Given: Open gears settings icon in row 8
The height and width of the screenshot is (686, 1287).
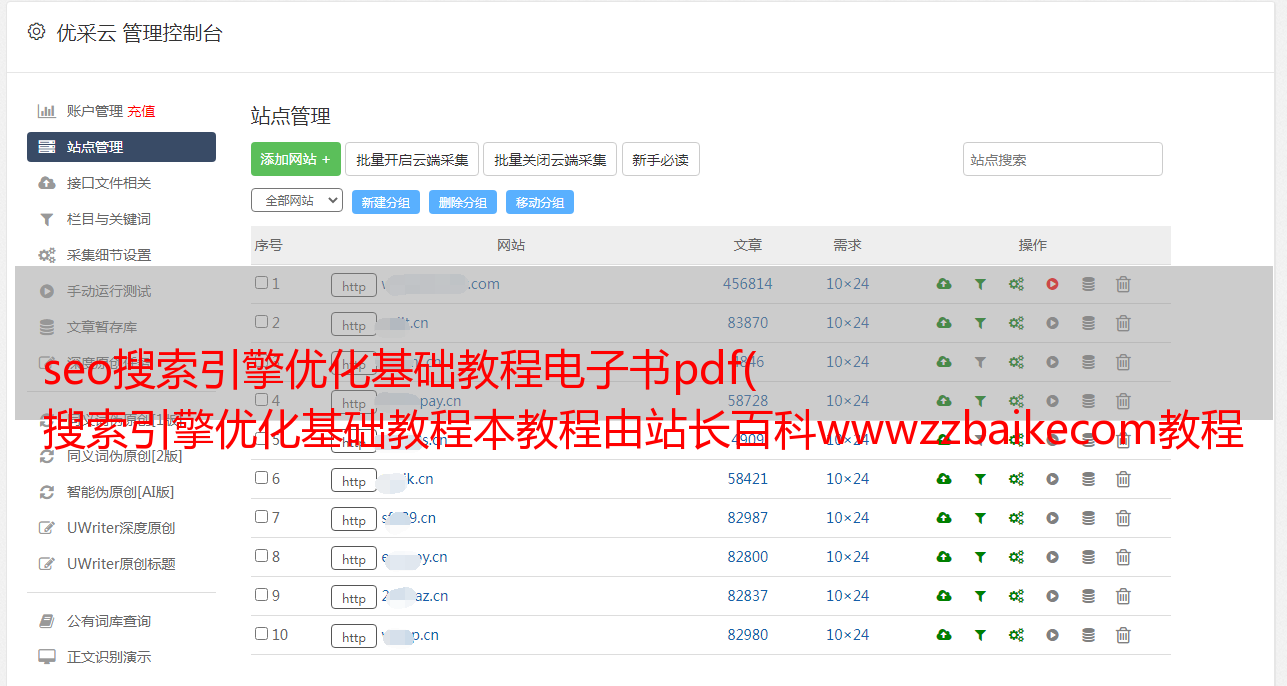Looking at the screenshot, I should (x=1016, y=557).
